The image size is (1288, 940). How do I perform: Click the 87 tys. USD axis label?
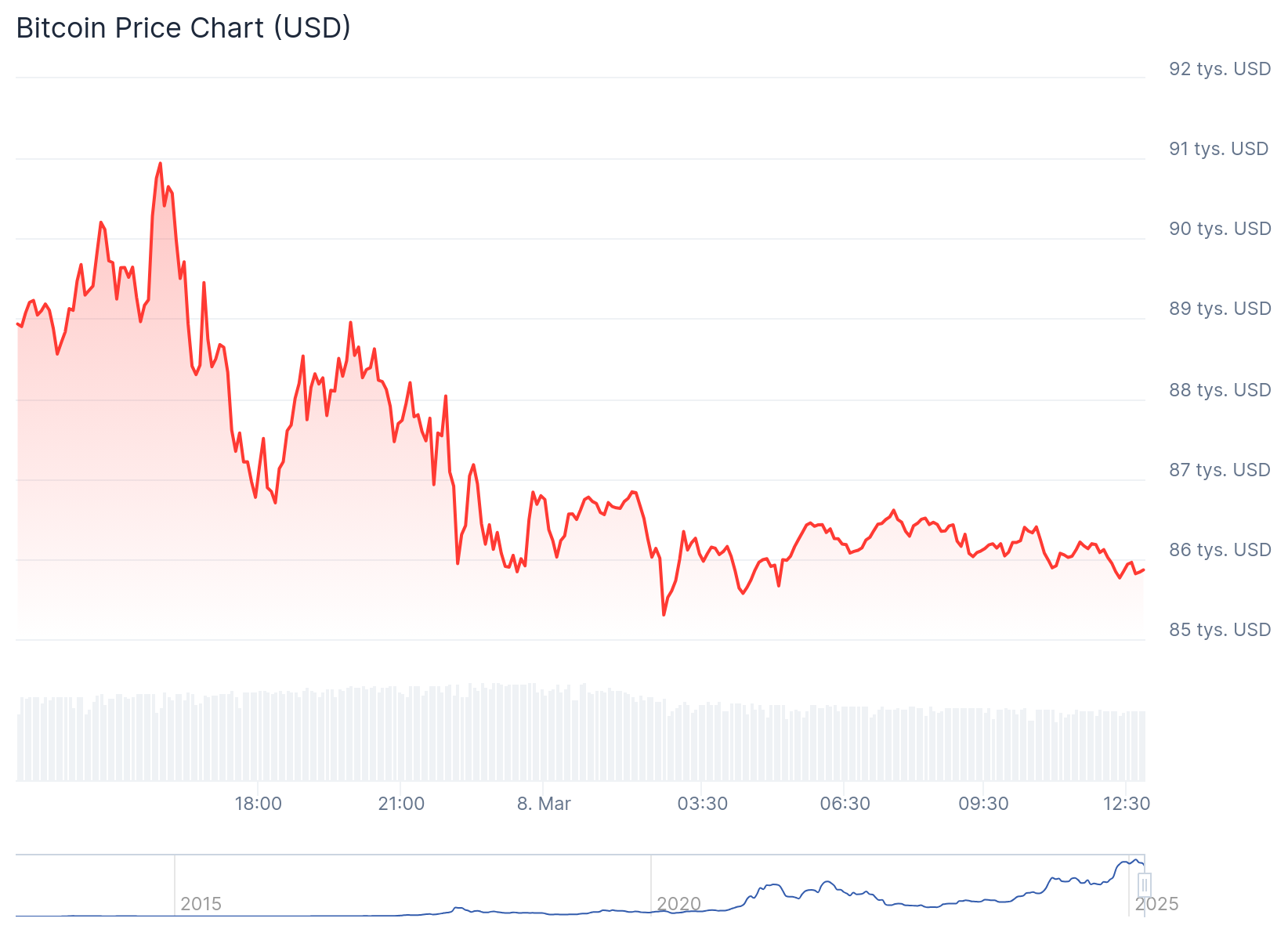click(x=1220, y=470)
